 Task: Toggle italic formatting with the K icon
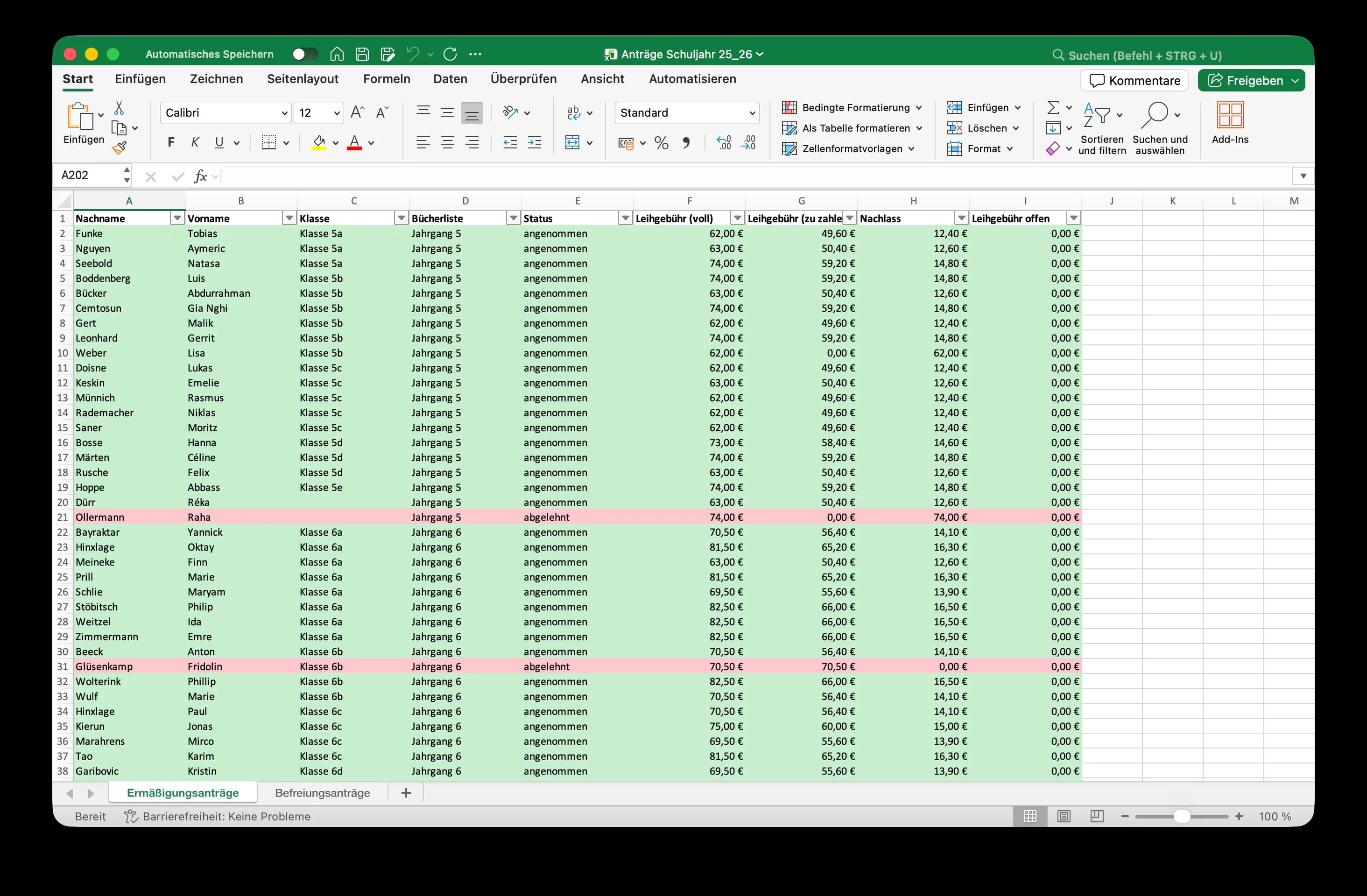click(x=195, y=142)
